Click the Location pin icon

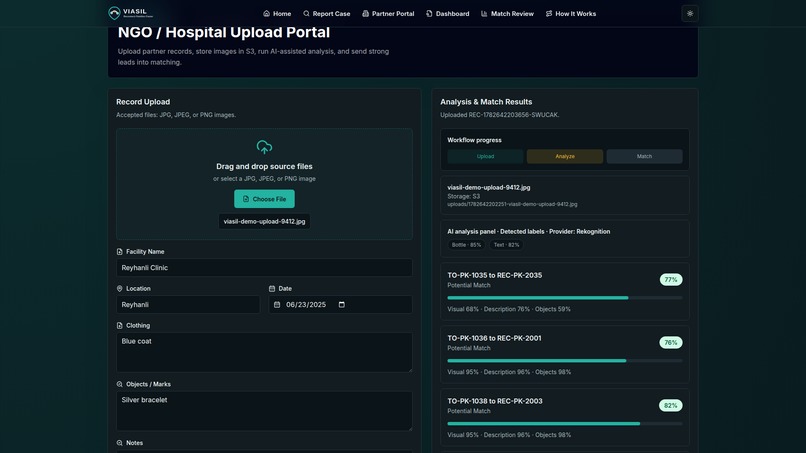[120, 289]
